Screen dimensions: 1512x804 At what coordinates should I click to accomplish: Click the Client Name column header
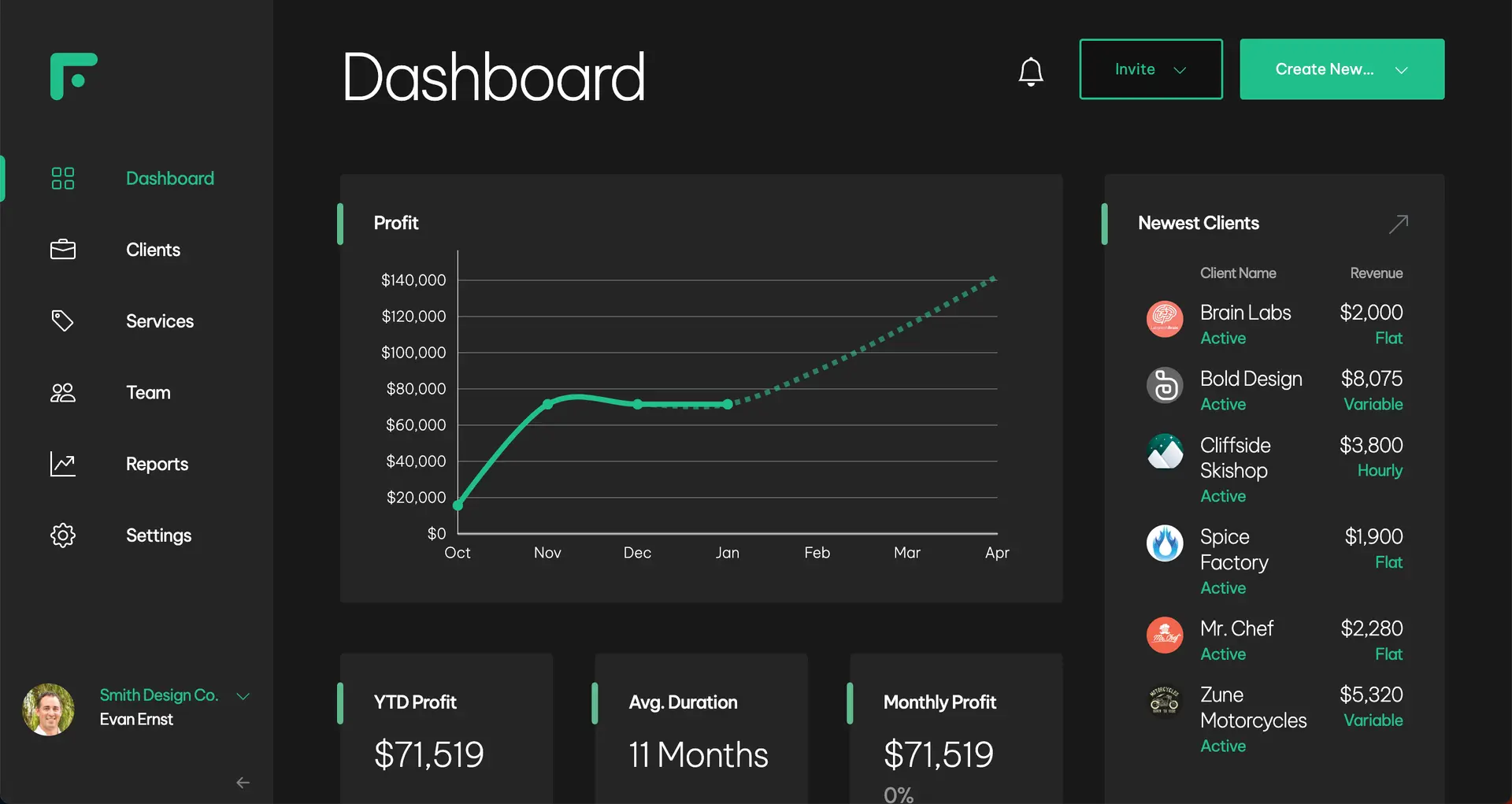1238,273
